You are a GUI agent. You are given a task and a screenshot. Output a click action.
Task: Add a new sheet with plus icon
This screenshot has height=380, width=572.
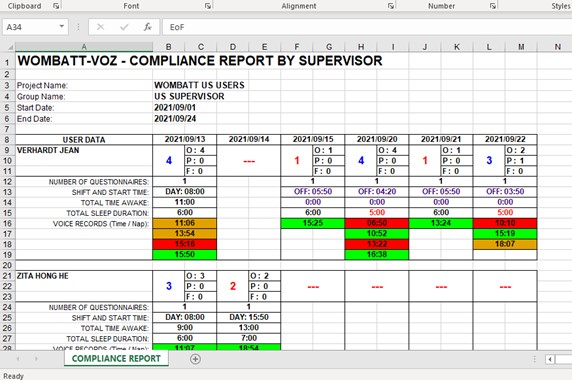tap(195, 359)
